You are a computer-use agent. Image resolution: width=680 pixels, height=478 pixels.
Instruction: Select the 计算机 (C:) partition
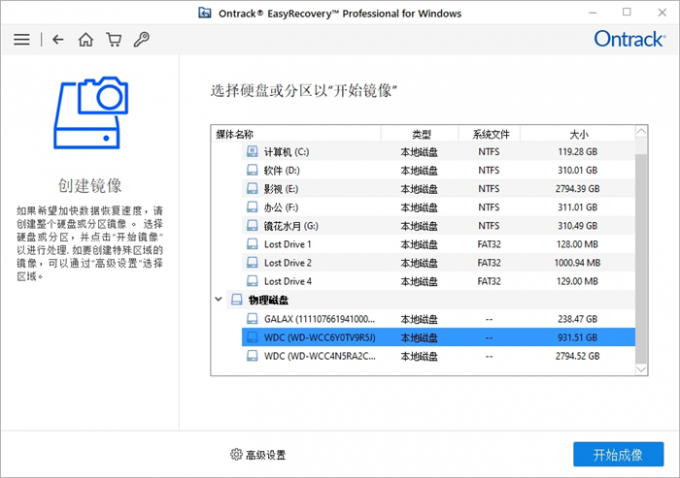(438, 151)
